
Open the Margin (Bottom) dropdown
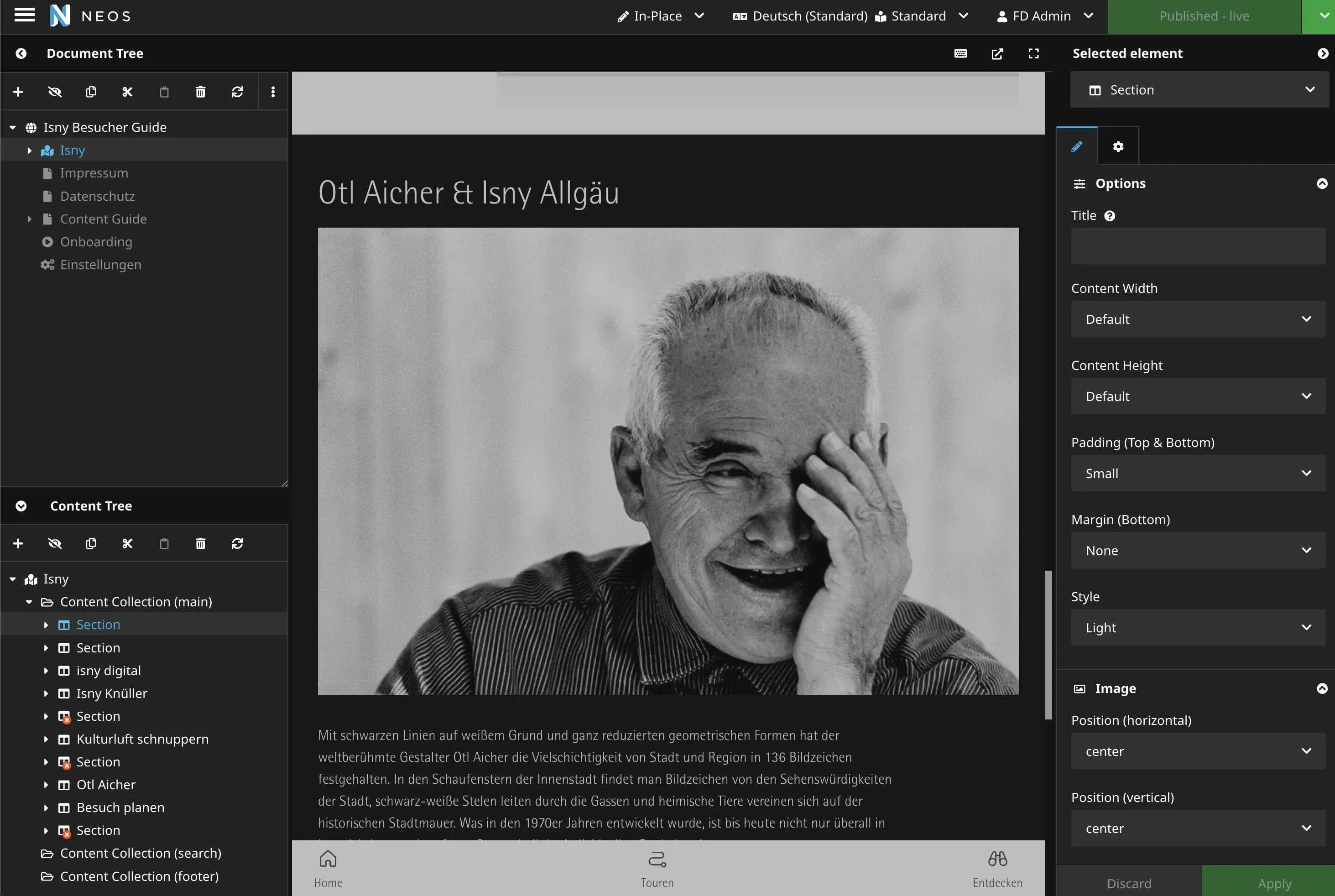click(1198, 550)
